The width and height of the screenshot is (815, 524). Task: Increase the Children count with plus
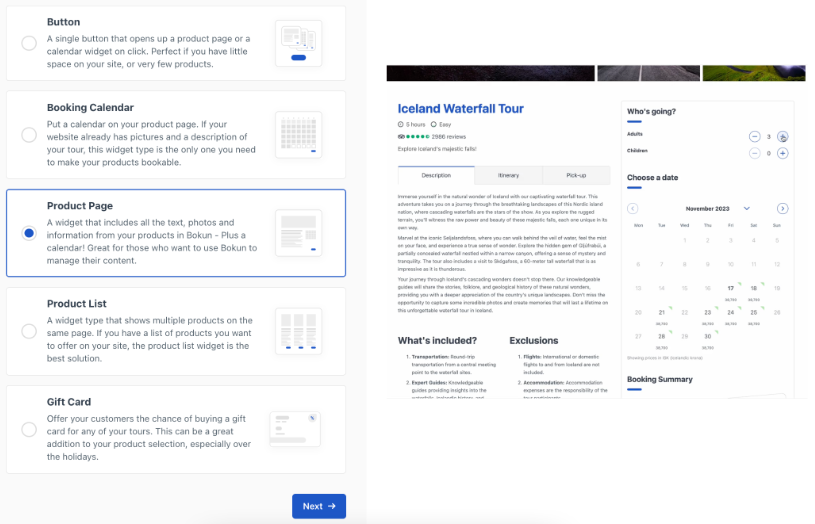pos(783,153)
